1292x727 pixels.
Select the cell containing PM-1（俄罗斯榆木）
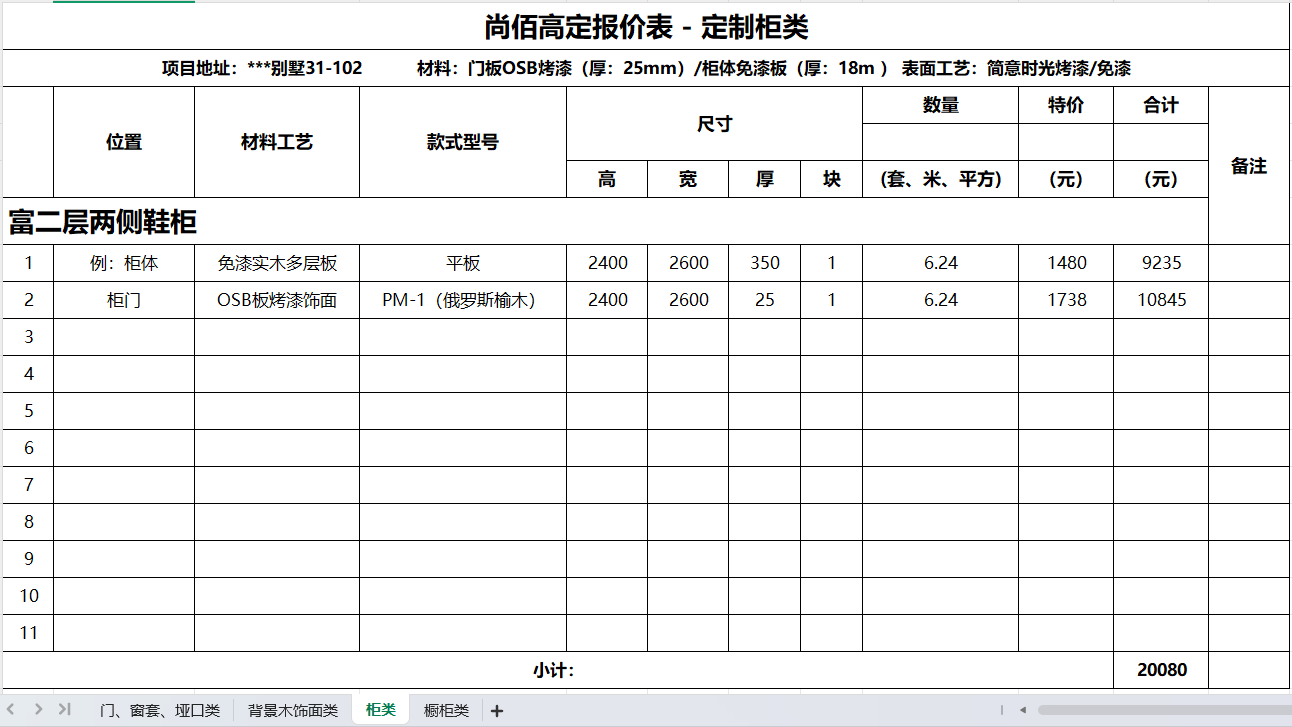tap(462, 300)
